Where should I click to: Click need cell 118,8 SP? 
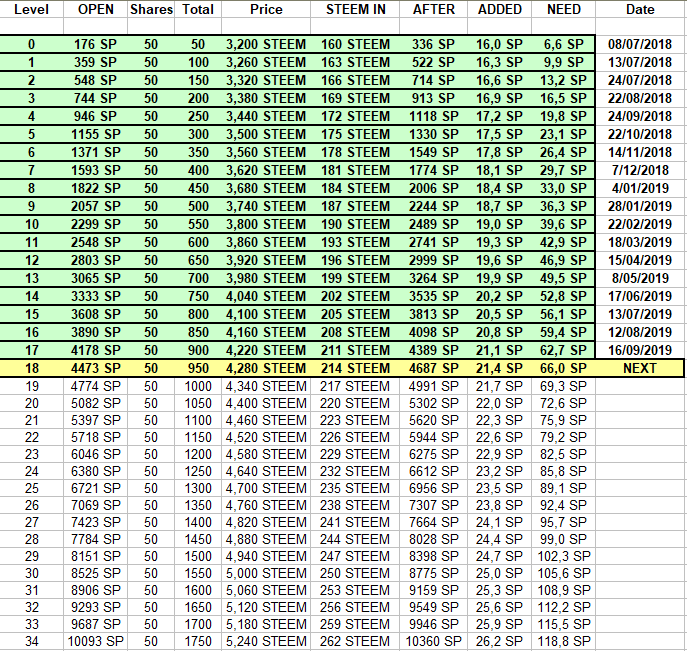point(564,641)
